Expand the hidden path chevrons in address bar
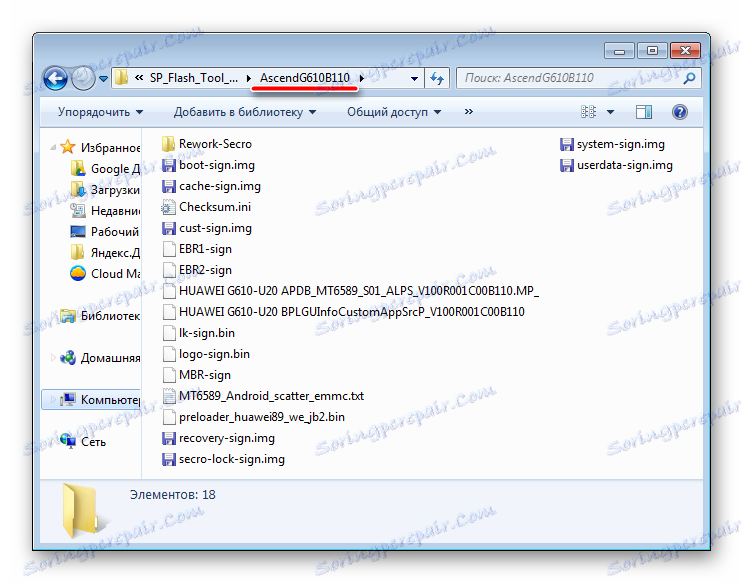 (x=139, y=78)
